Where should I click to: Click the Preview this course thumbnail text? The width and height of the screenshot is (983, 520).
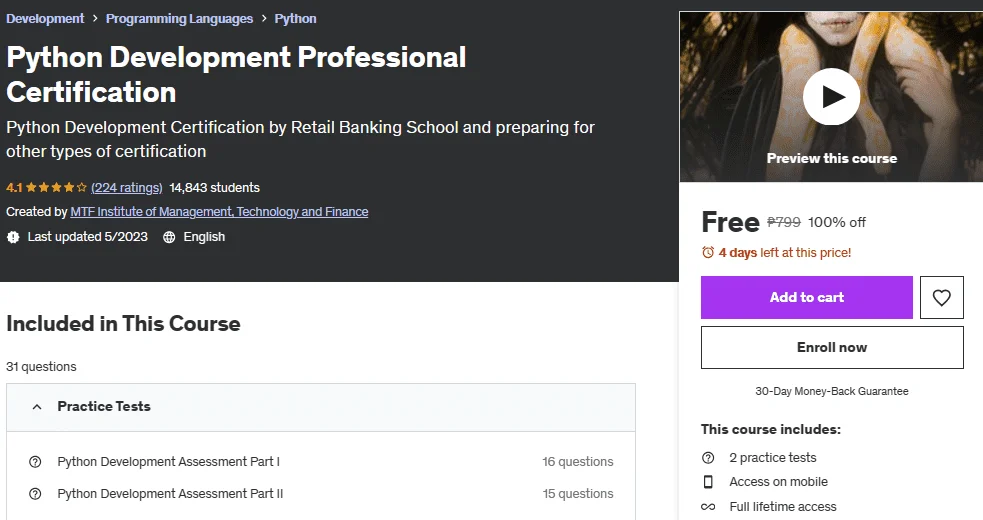[831, 158]
